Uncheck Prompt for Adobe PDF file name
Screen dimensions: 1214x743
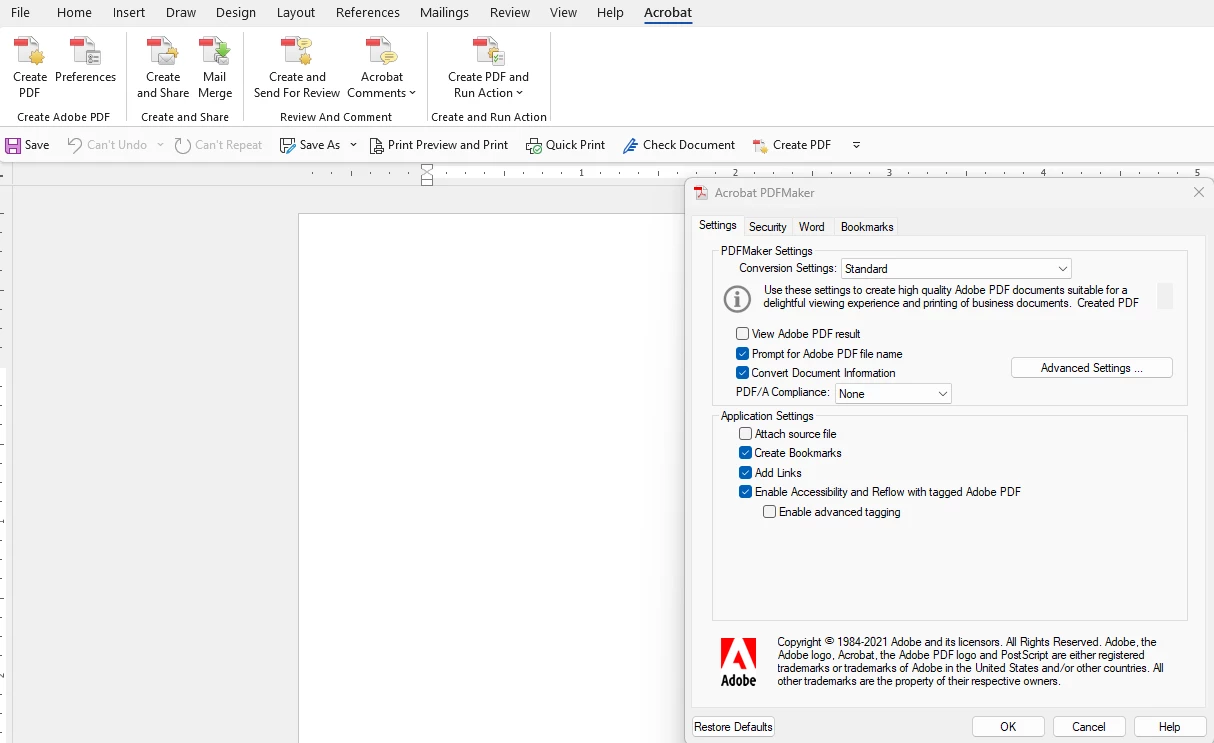(x=742, y=353)
